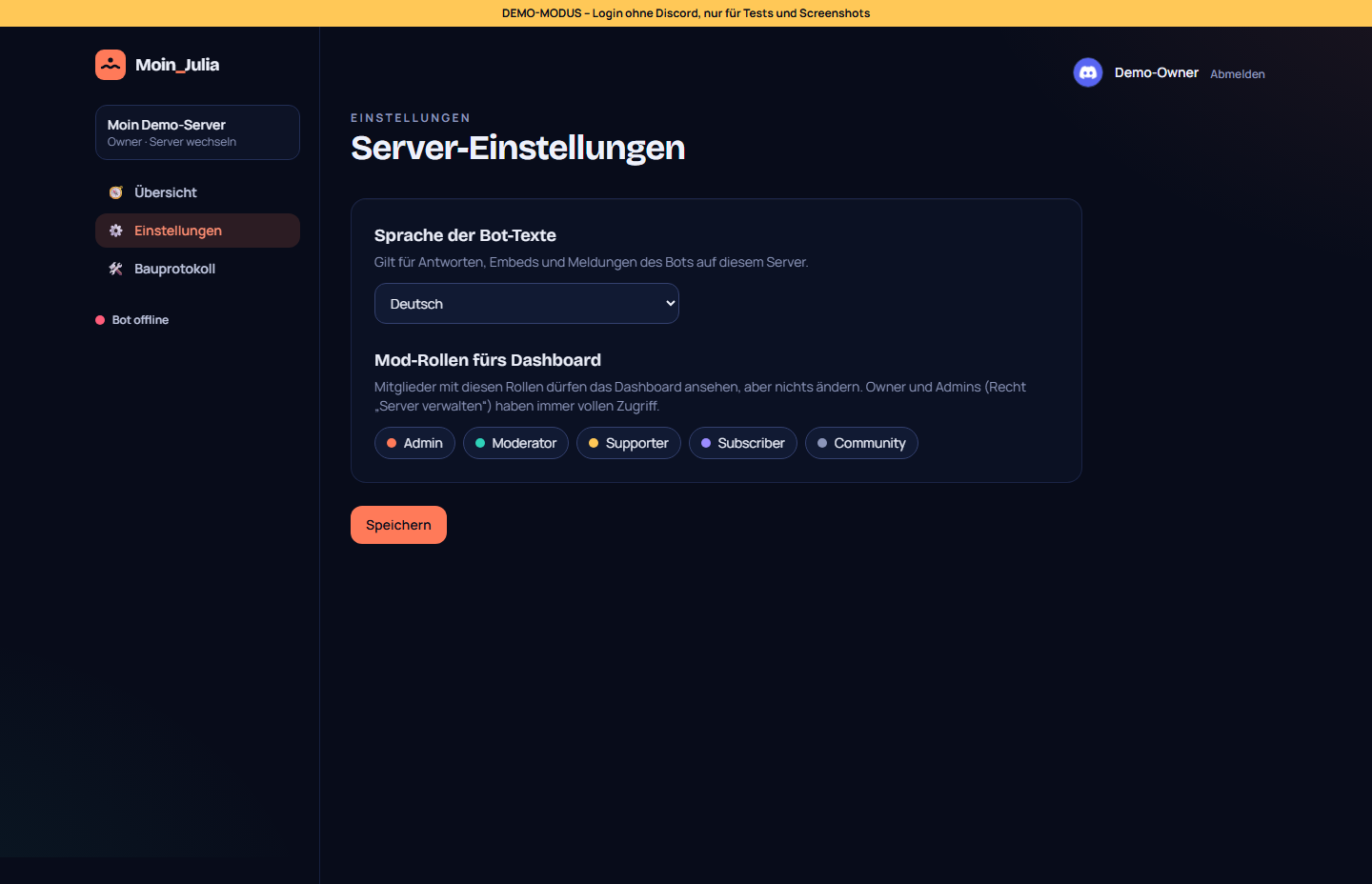Screen dimensions: 1372x884
Task: Click the Speichern button
Action: [398, 525]
